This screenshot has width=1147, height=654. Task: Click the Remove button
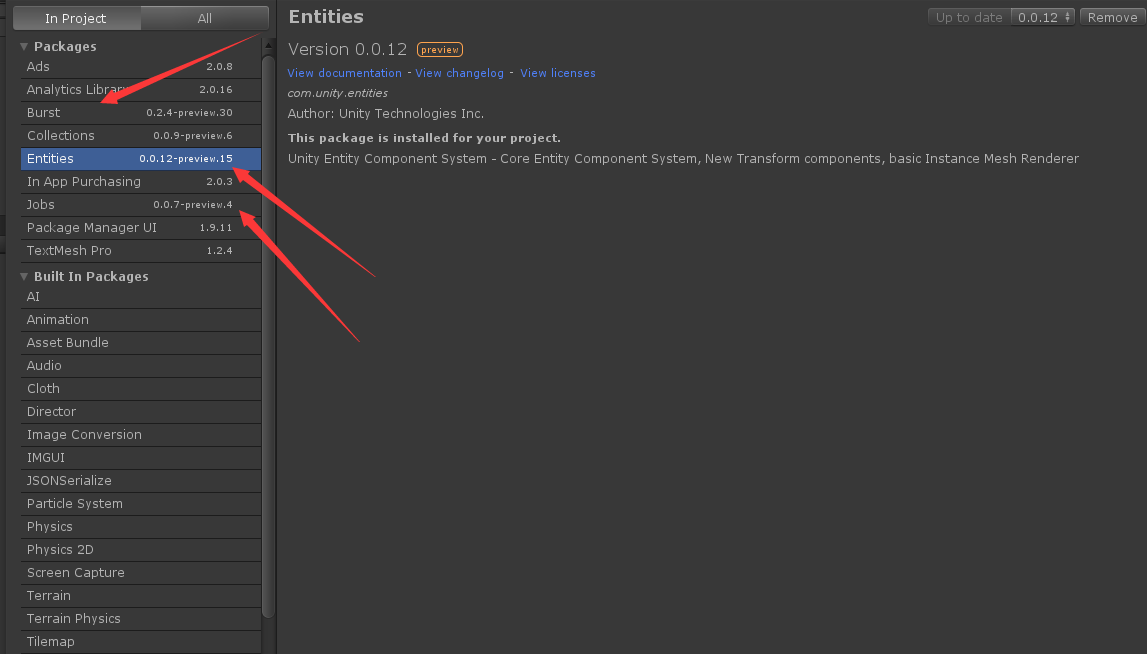pos(1112,18)
